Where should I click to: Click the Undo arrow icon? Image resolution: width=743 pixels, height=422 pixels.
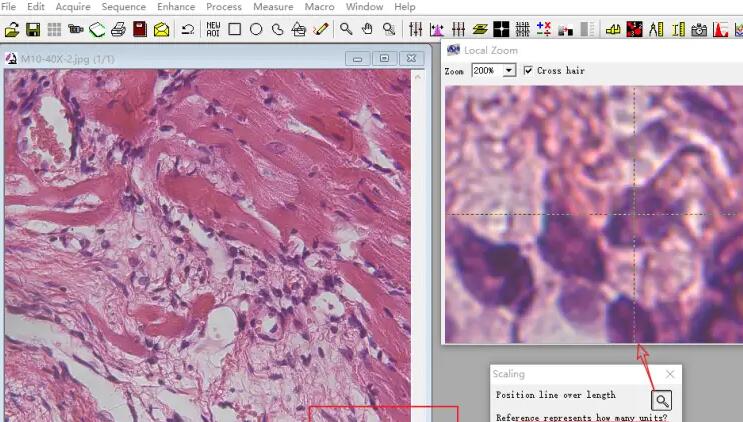coord(187,30)
